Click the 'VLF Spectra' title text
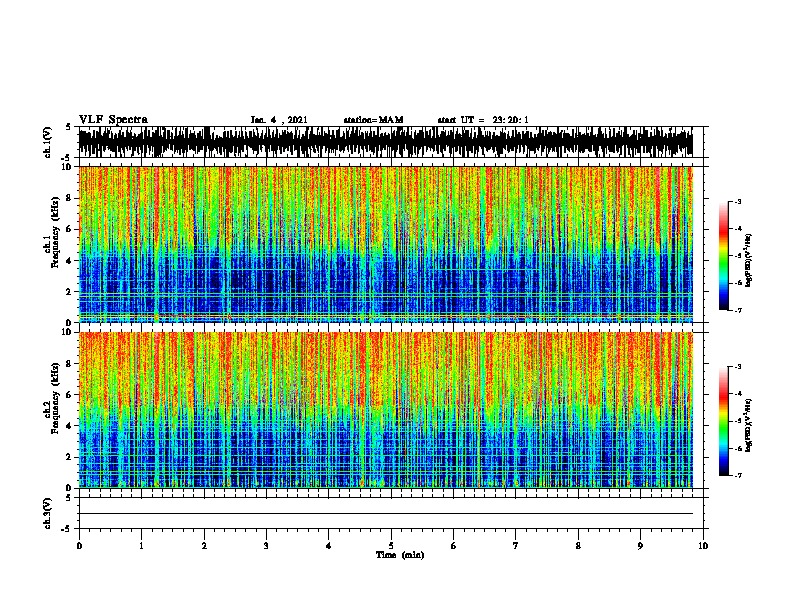Image resolution: width=792 pixels, height=612 pixels. tap(113, 119)
